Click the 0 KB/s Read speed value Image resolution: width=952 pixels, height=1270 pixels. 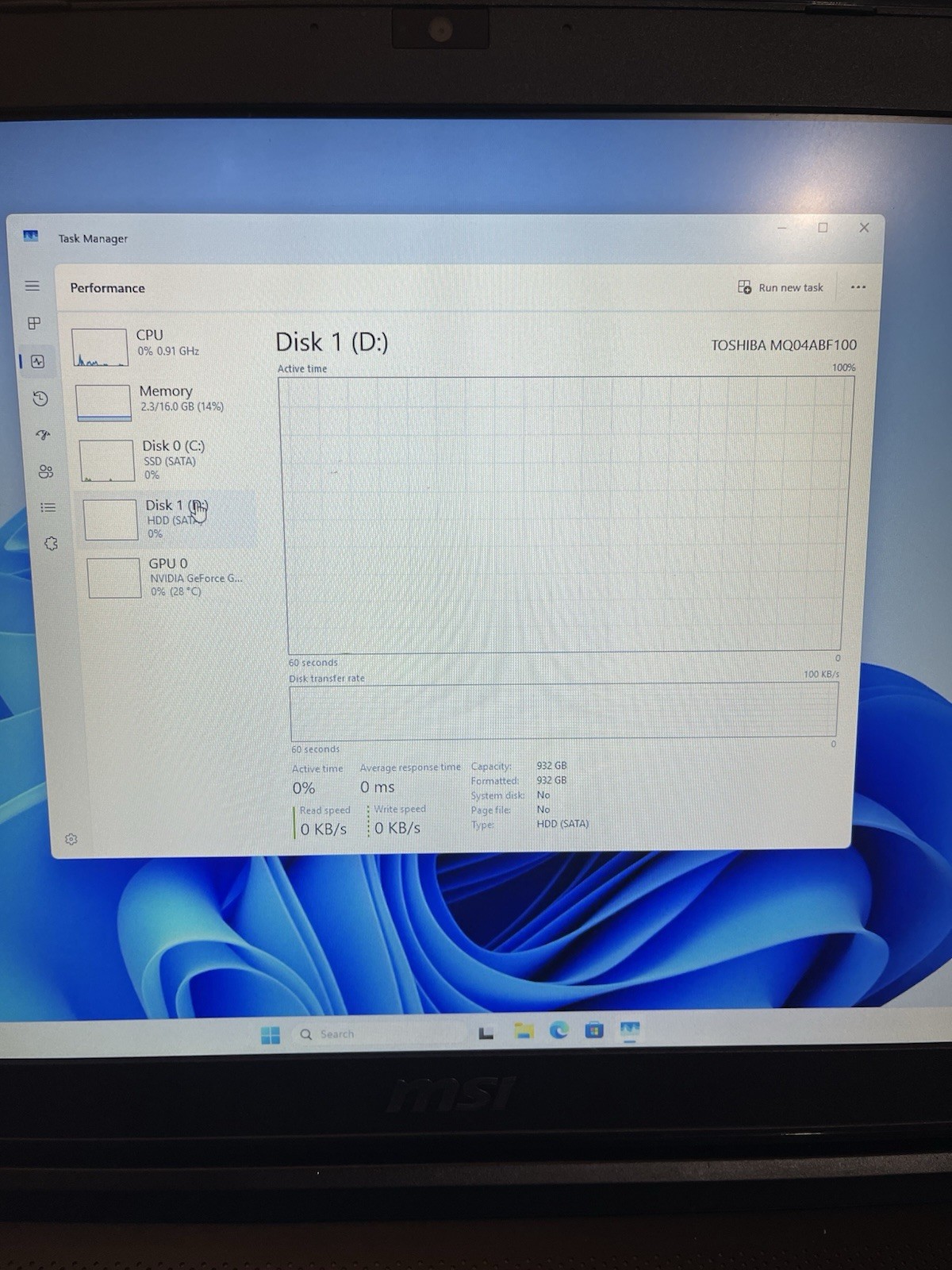324,829
